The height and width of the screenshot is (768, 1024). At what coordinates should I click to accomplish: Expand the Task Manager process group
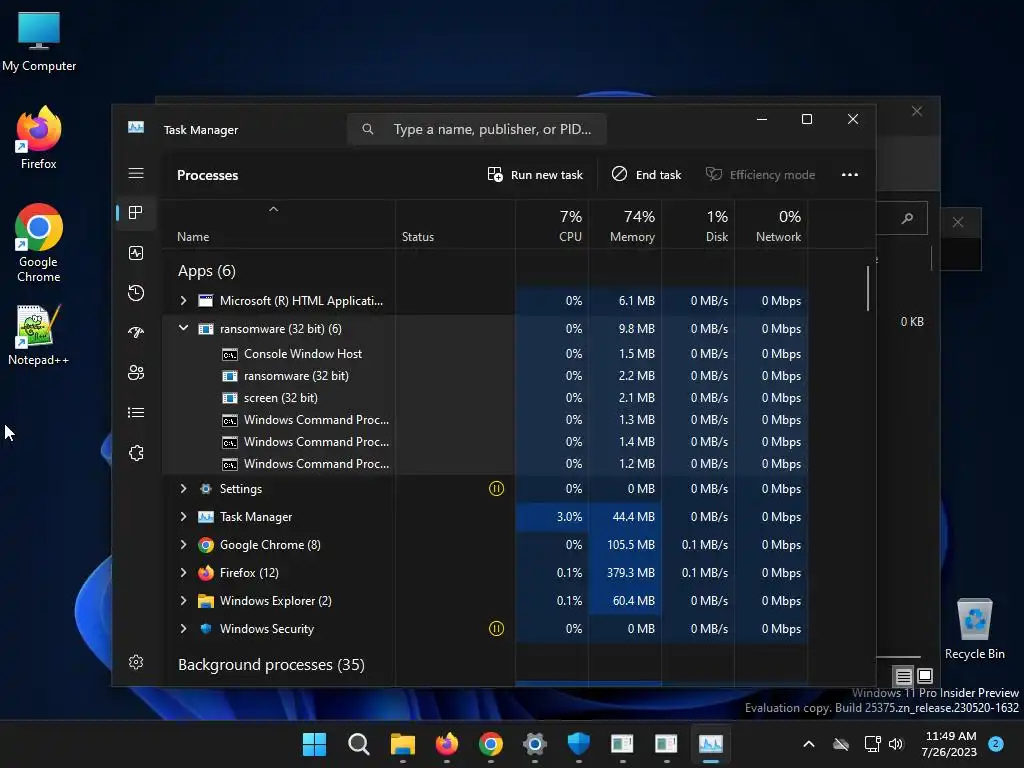coord(184,517)
